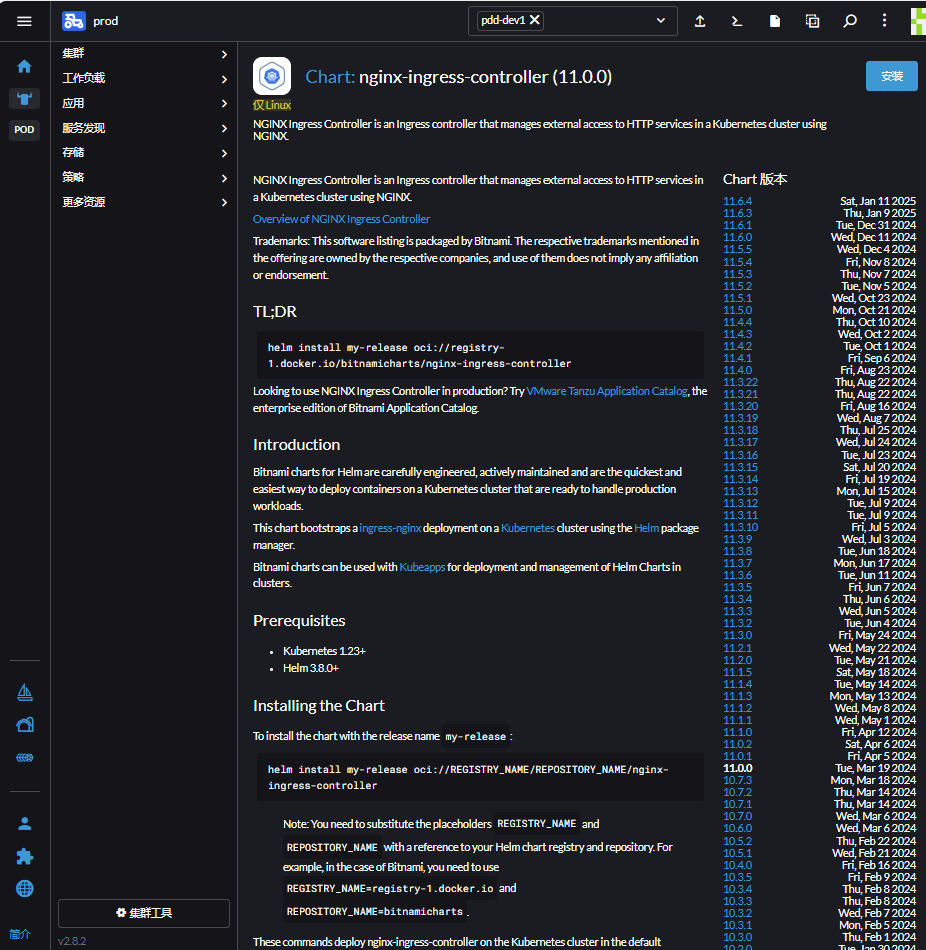The width and height of the screenshot is (926, 950).
Task: Open the 集群工具 button
Action: coord(144,913)
